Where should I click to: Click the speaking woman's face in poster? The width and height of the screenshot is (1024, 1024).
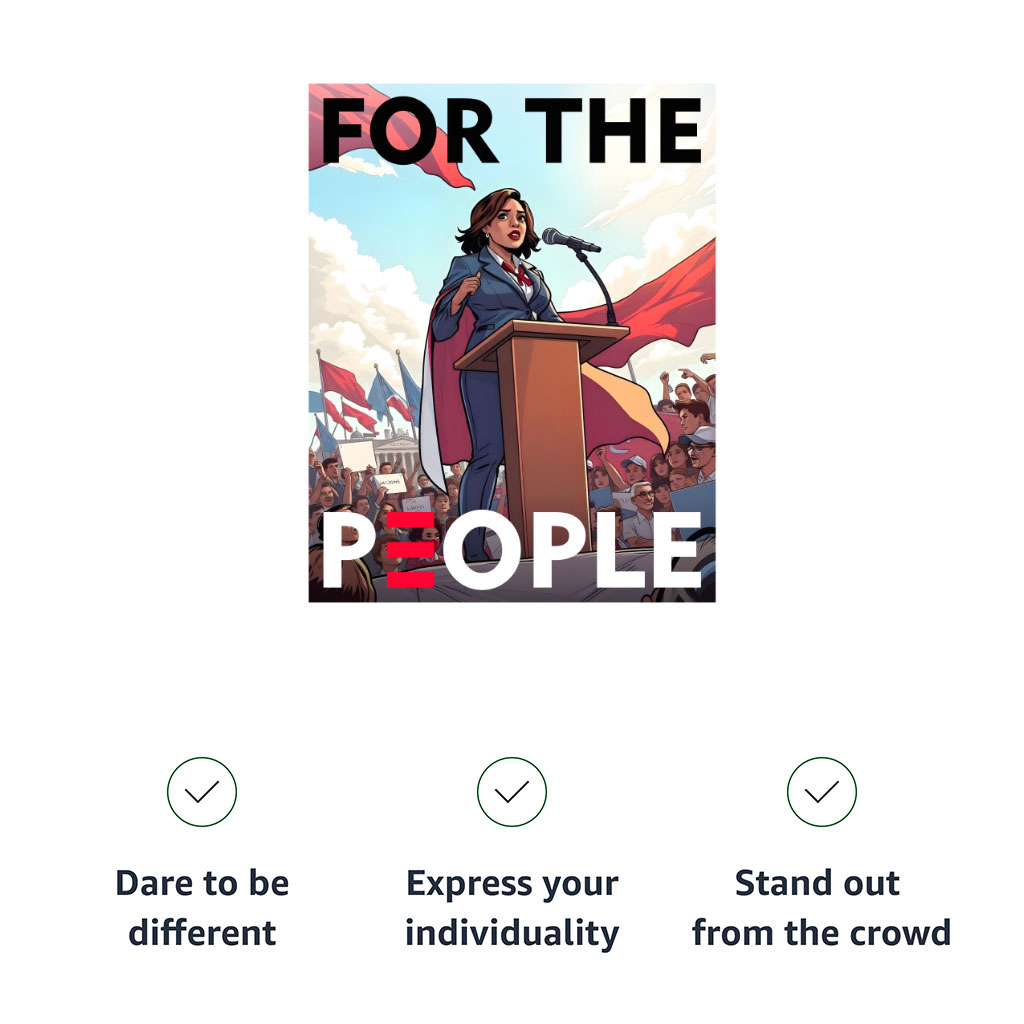(509, 224)
